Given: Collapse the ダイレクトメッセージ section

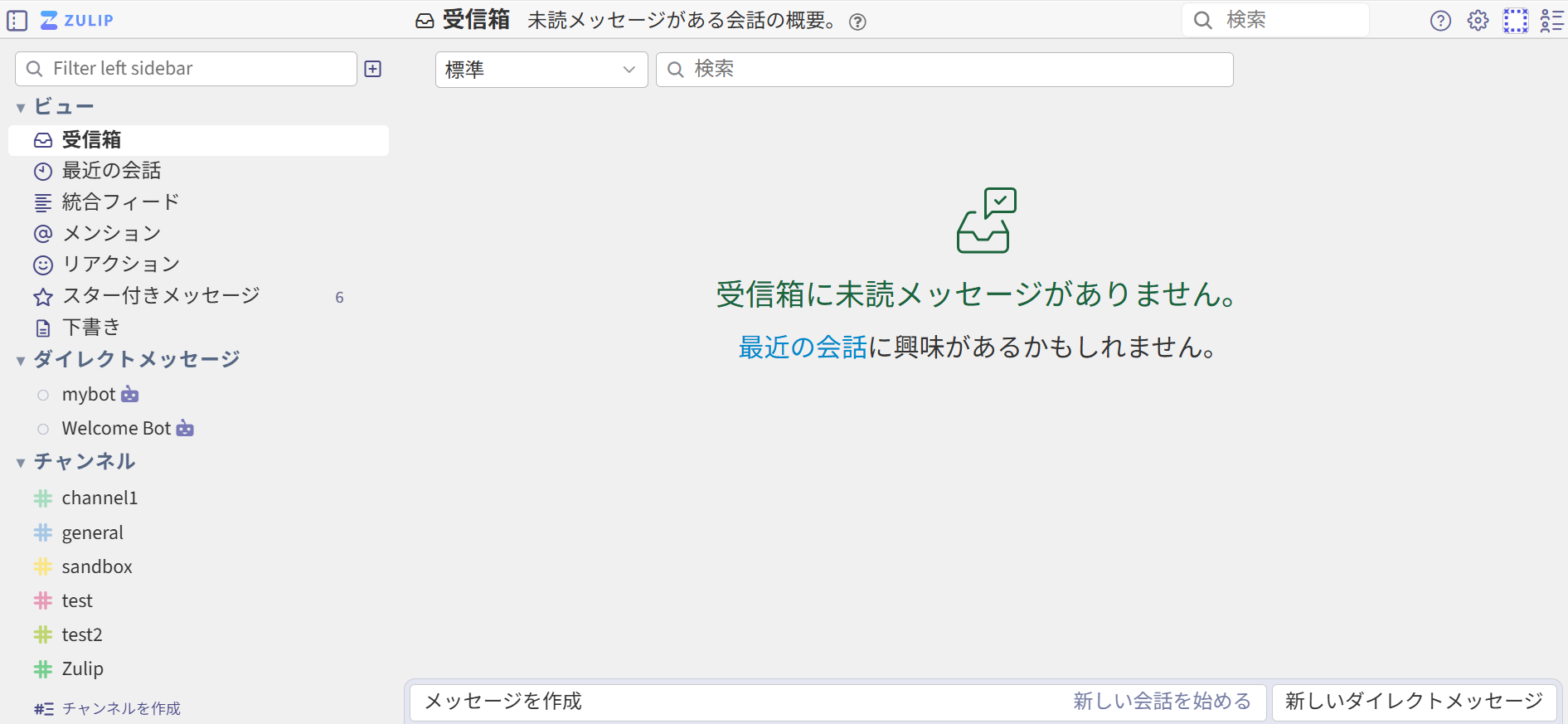Looking at the screenshot, I should (21, 361).
